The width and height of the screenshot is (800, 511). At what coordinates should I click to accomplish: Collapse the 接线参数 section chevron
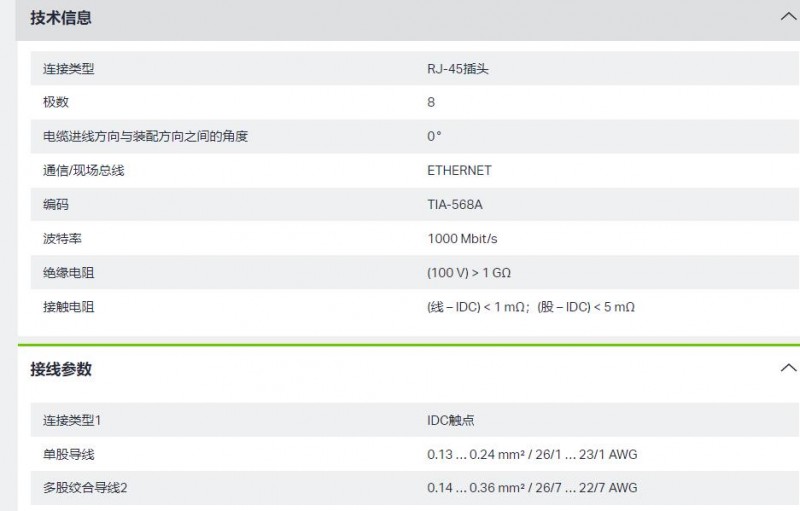click(x=789, y=368)
